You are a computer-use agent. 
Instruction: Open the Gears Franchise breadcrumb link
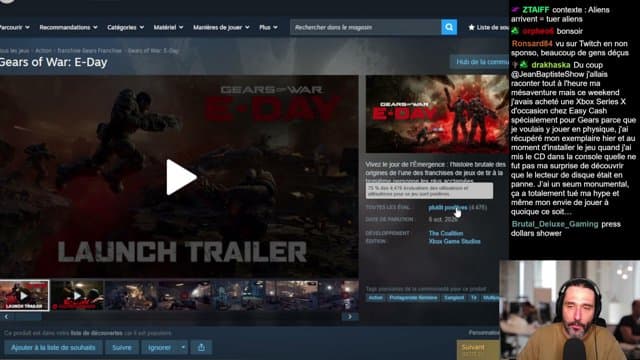coord(89,51)
